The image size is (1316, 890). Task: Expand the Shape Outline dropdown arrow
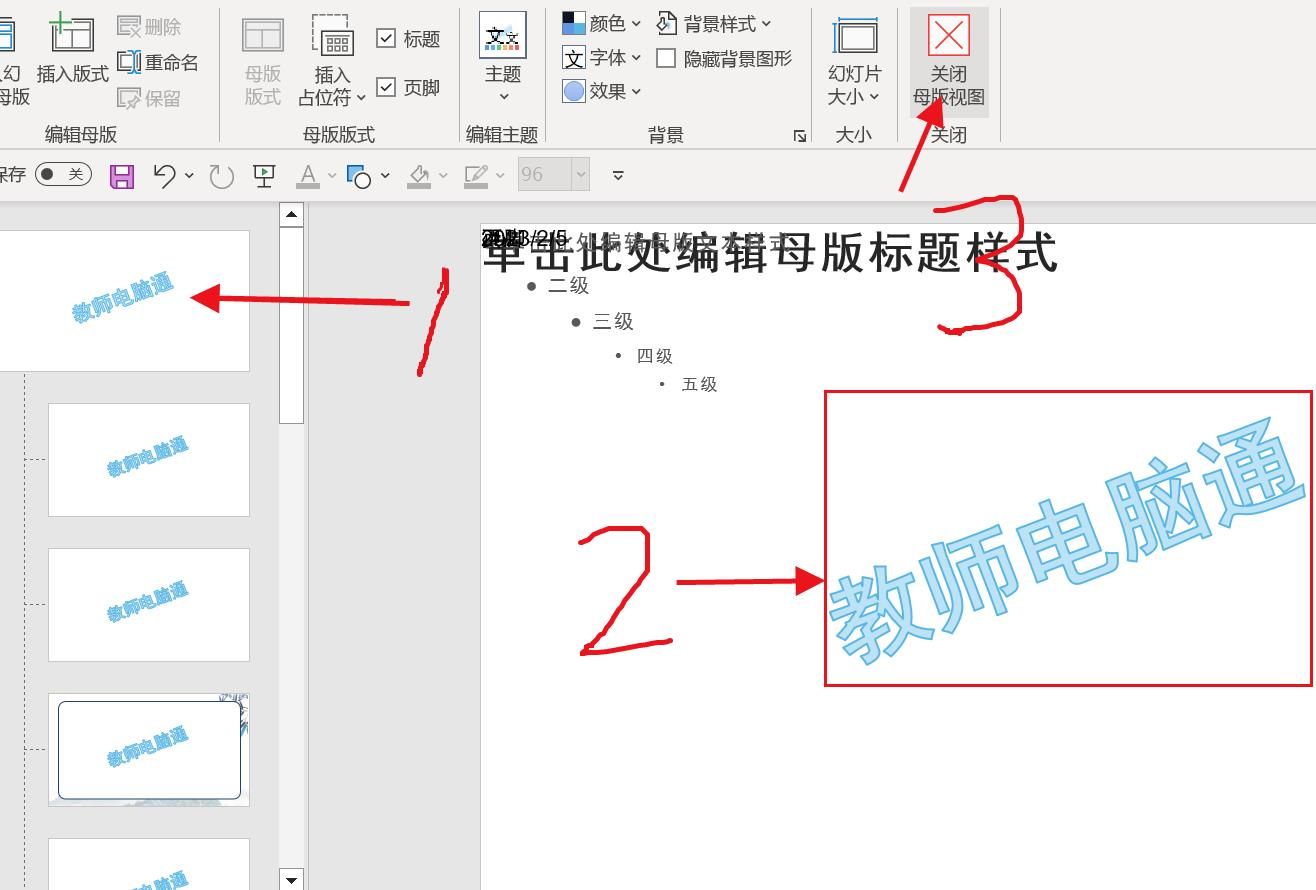click(499, 176)
